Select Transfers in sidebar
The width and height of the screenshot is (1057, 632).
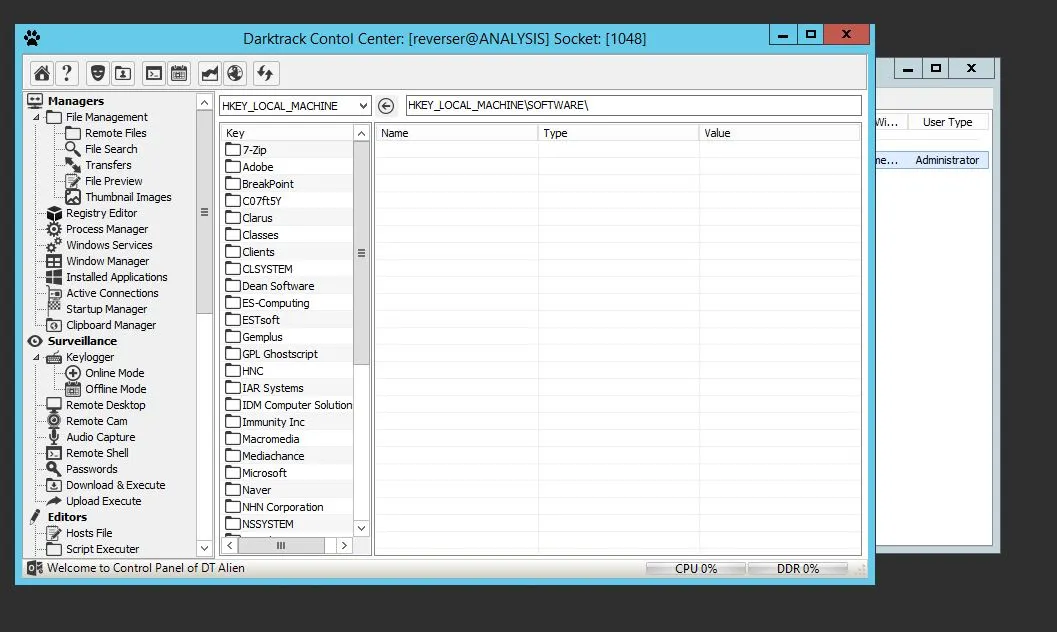[x=108, y=165]
